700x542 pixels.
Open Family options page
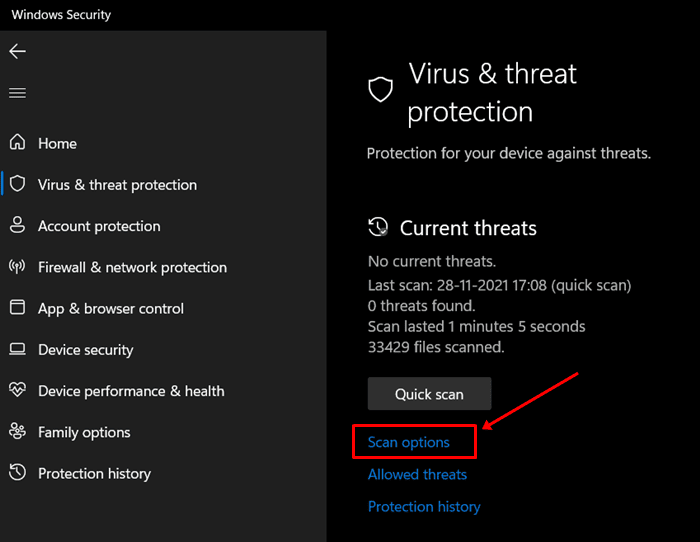[84, 432]
